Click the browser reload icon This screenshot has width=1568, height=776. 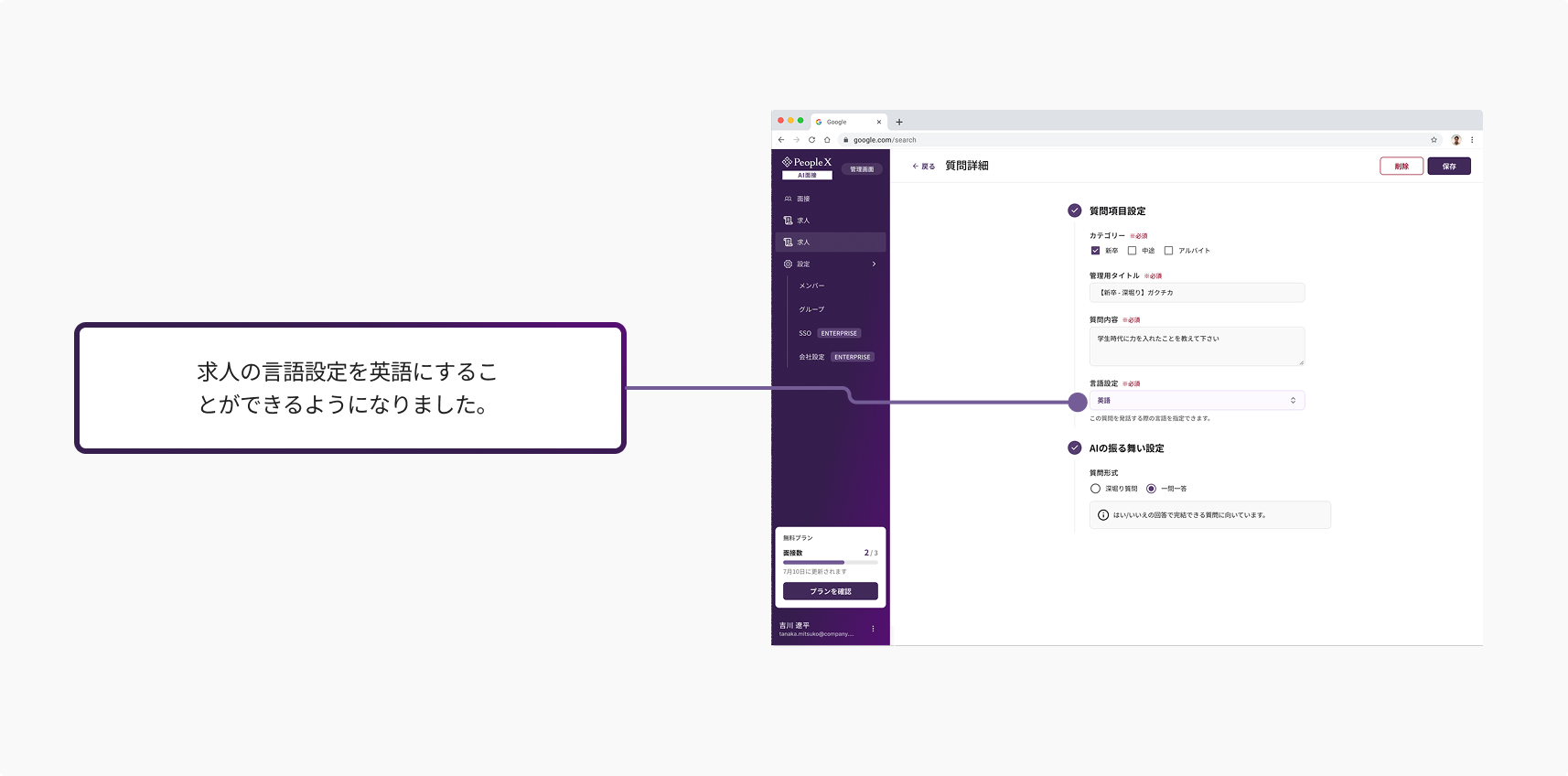click(811, 140)
